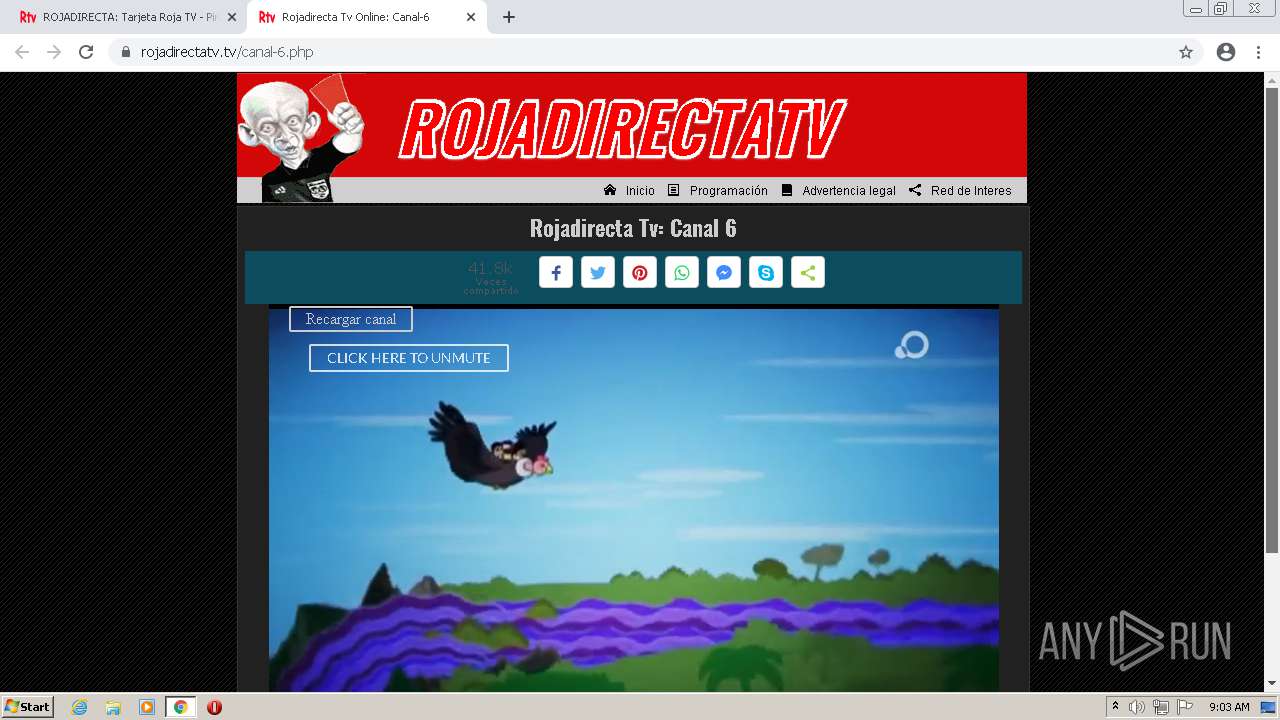Share page on Facebook

pos(556,273)
